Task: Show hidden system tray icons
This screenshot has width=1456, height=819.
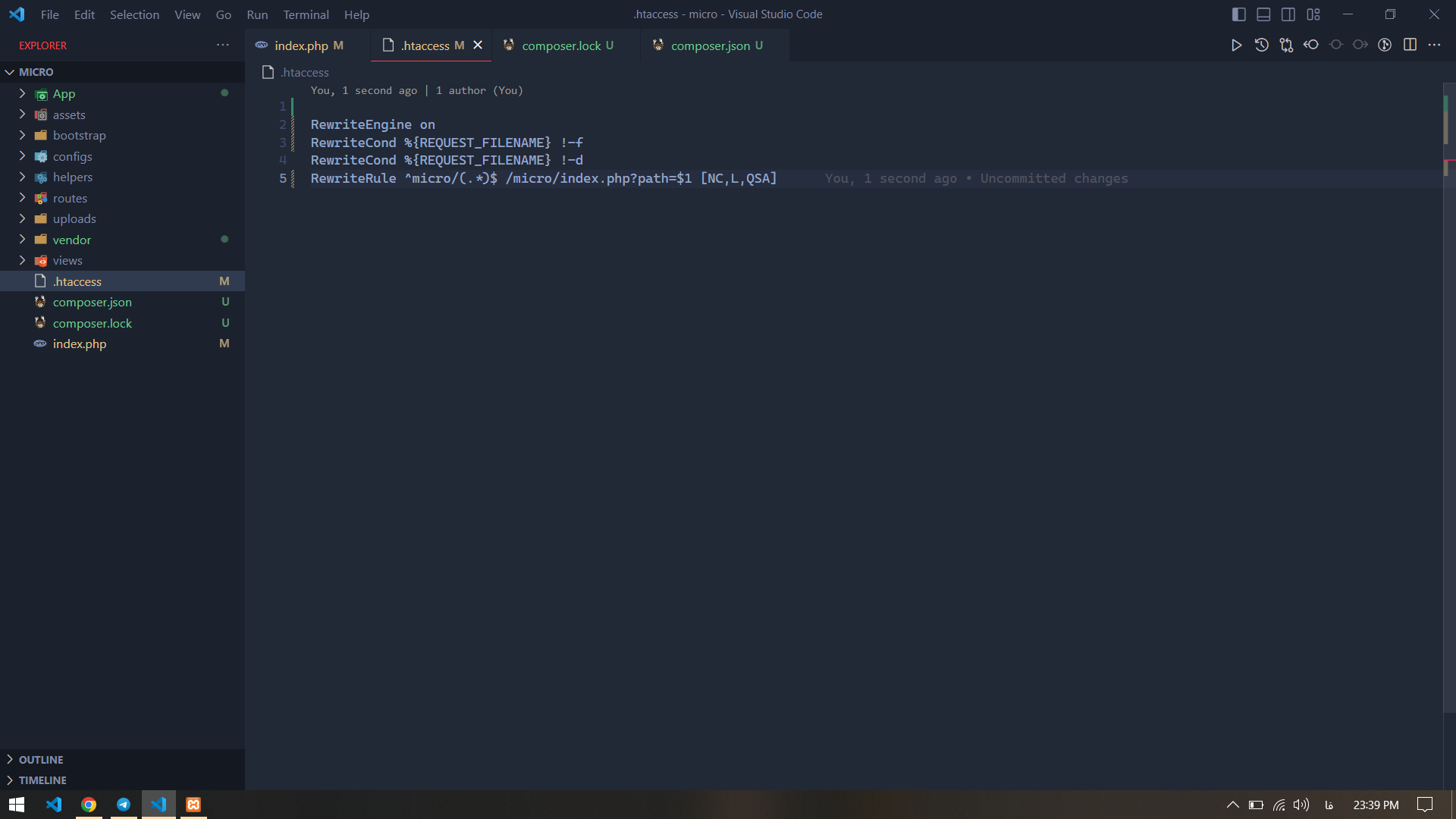Action: point(1232,805)
